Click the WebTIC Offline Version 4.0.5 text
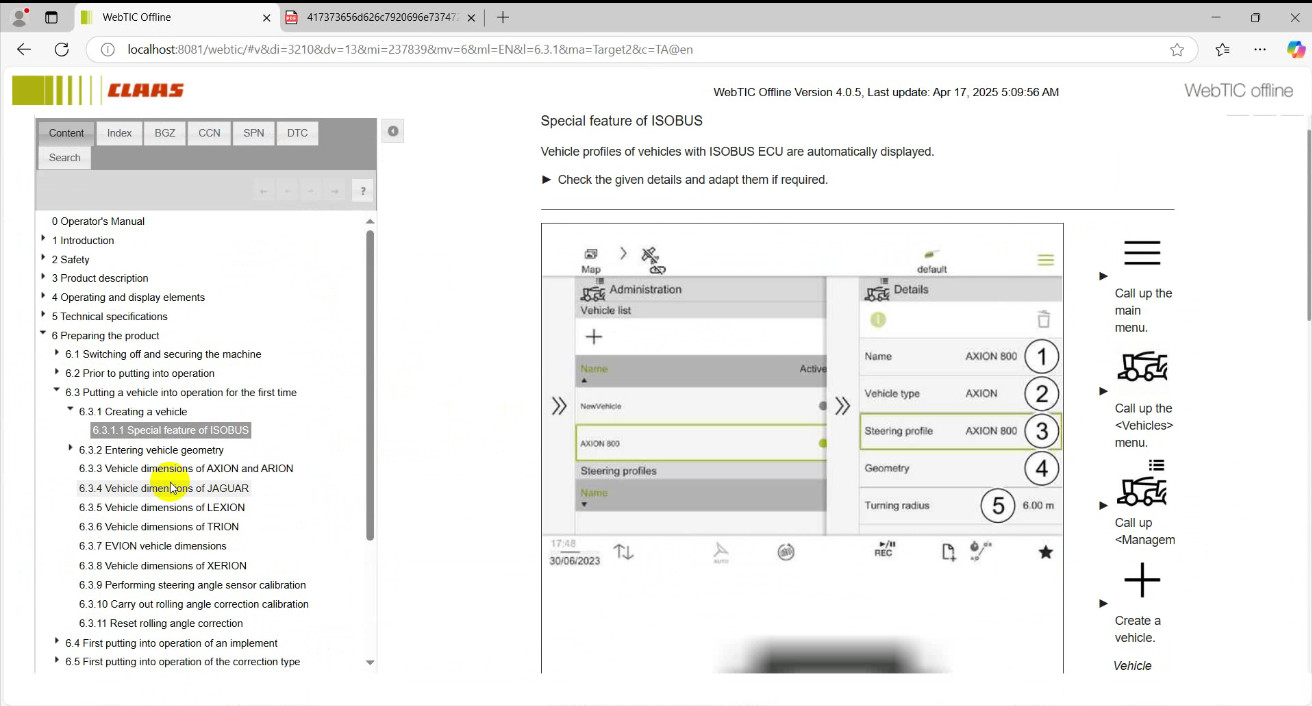Image resolution: width=1312 pixels, height=706 pixels. coord(886,92)
